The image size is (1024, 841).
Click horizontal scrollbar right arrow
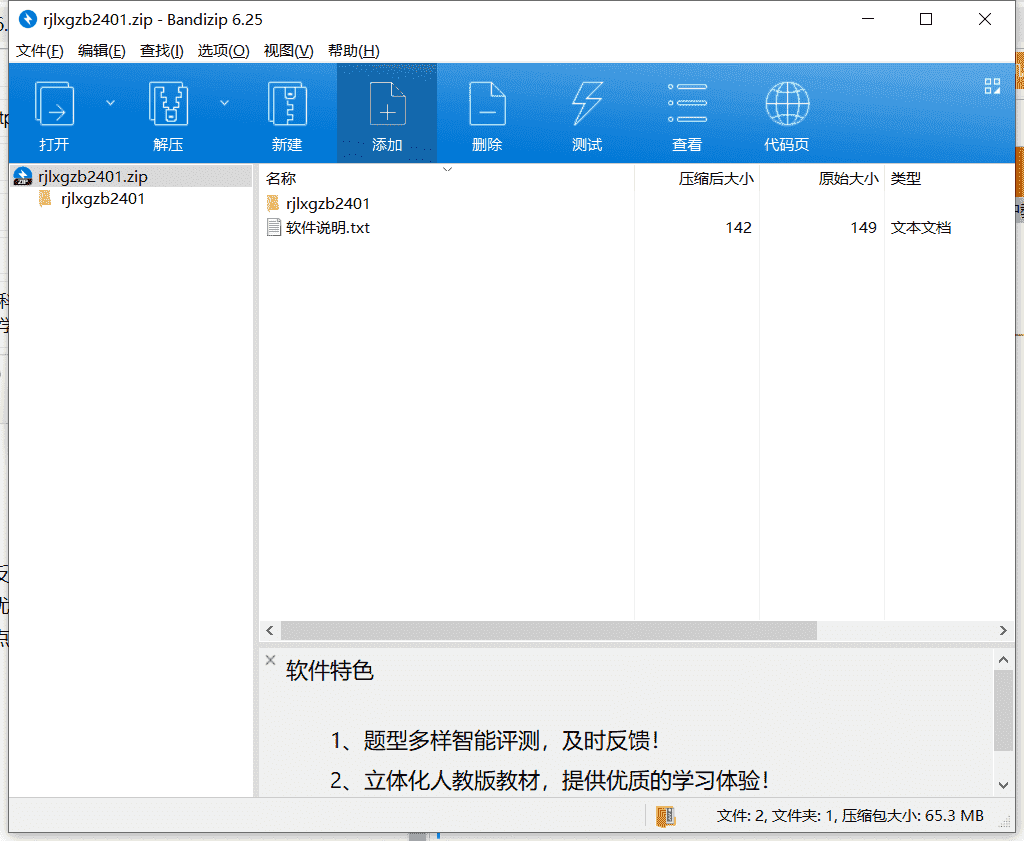point(1003,630)
